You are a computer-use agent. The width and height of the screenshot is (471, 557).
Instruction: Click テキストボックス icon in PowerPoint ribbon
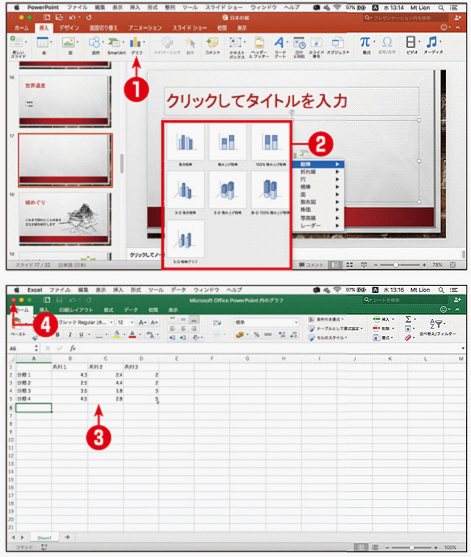[x=236, y=43]
